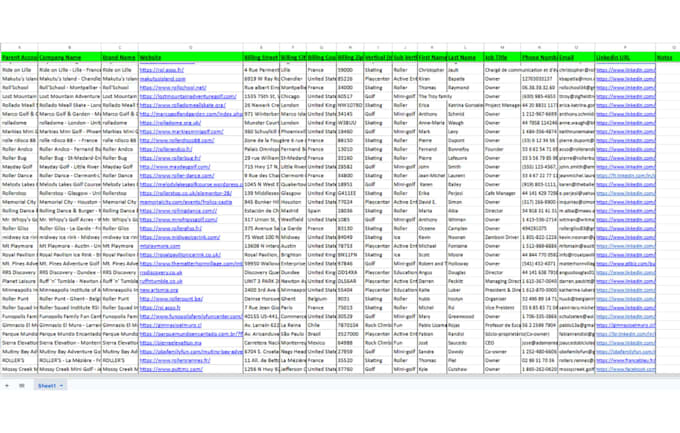Select the country cell 'Mexico'
680x433 pixels.
[x=321, y=343]
